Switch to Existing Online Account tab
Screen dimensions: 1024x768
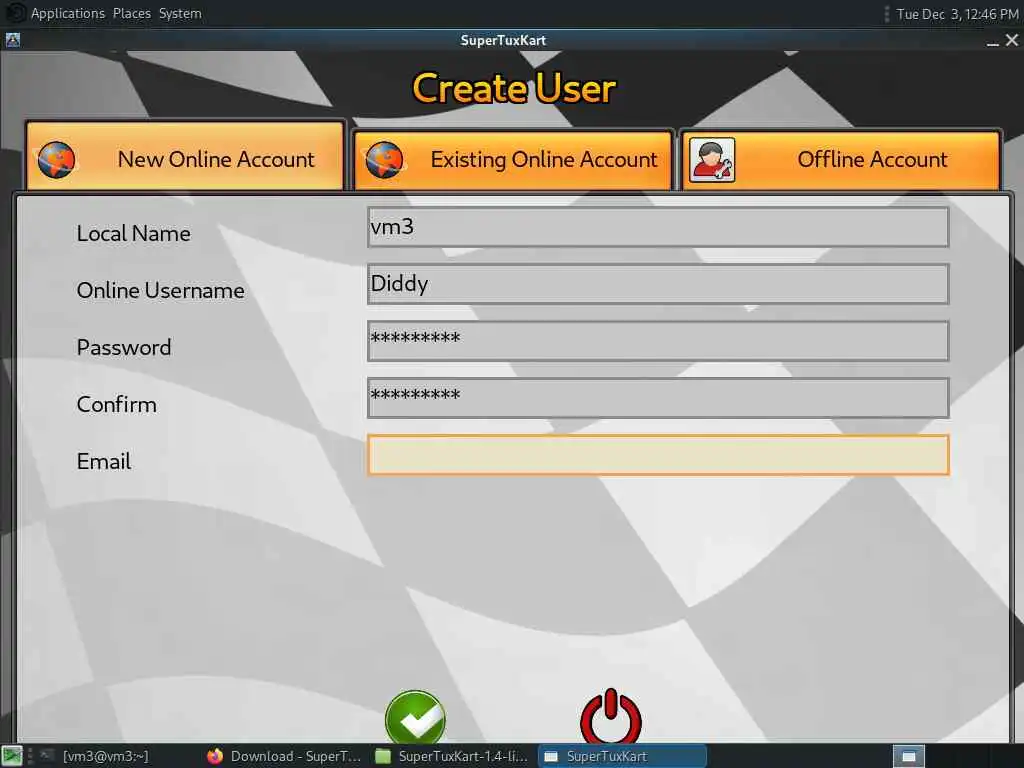click(x=513, y=161)
